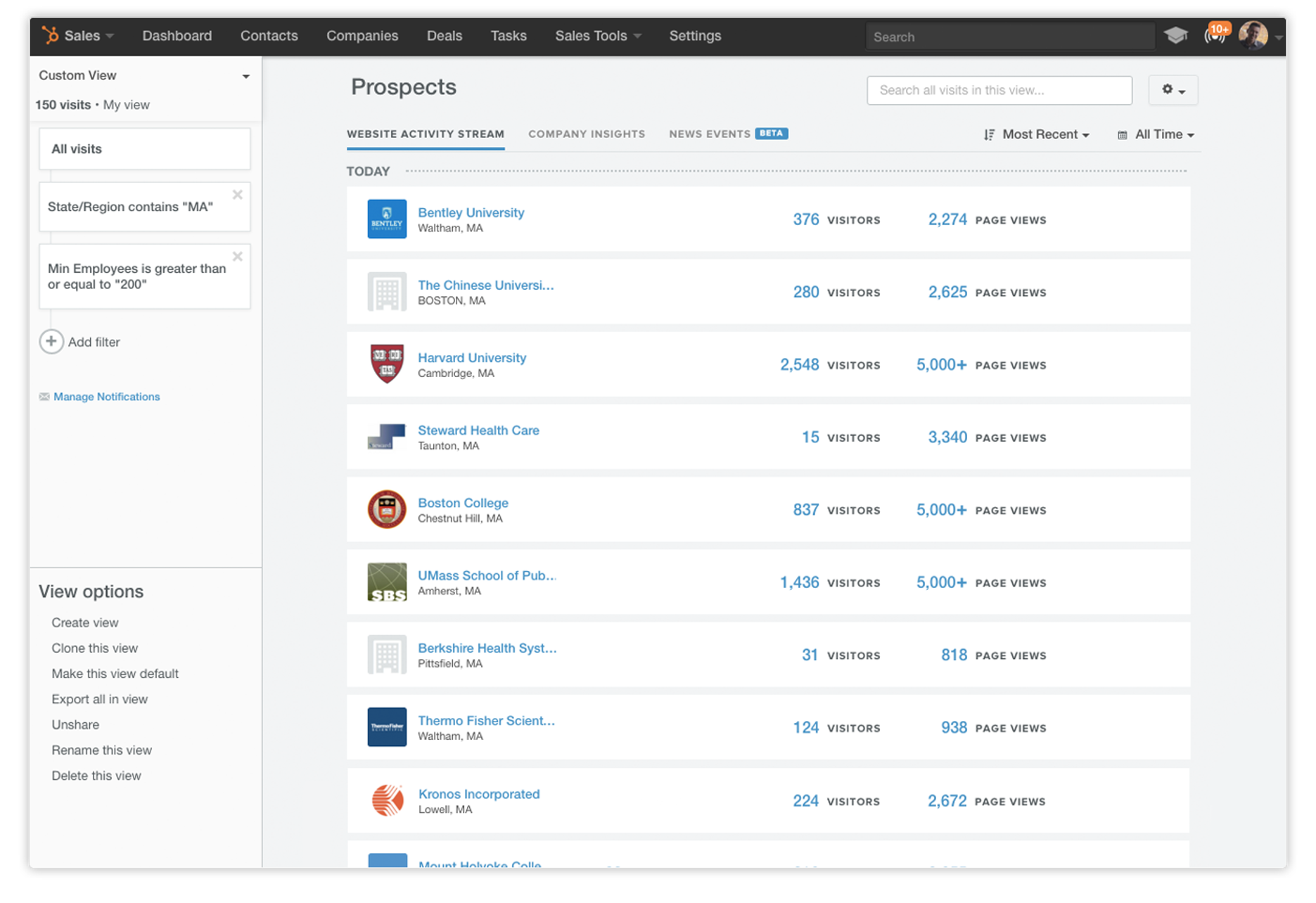This screenshot has height=903, width=1316.
Task: Click Bentley University's 376 visitors count
Action: 805,219
